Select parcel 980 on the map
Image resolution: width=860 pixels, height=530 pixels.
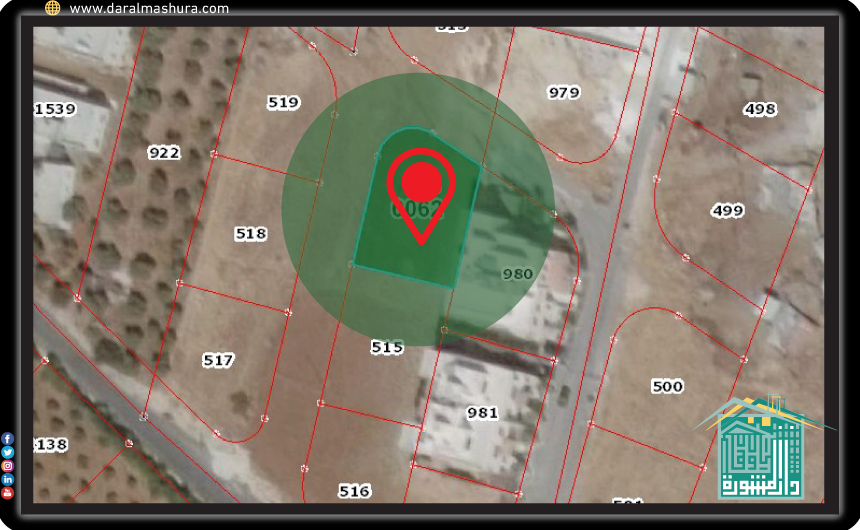pyautogui.click(x=517, y=274)
